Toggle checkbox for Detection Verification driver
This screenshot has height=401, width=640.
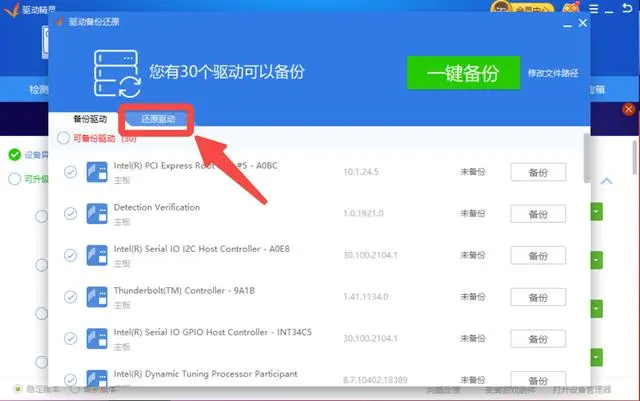[70, 214]
